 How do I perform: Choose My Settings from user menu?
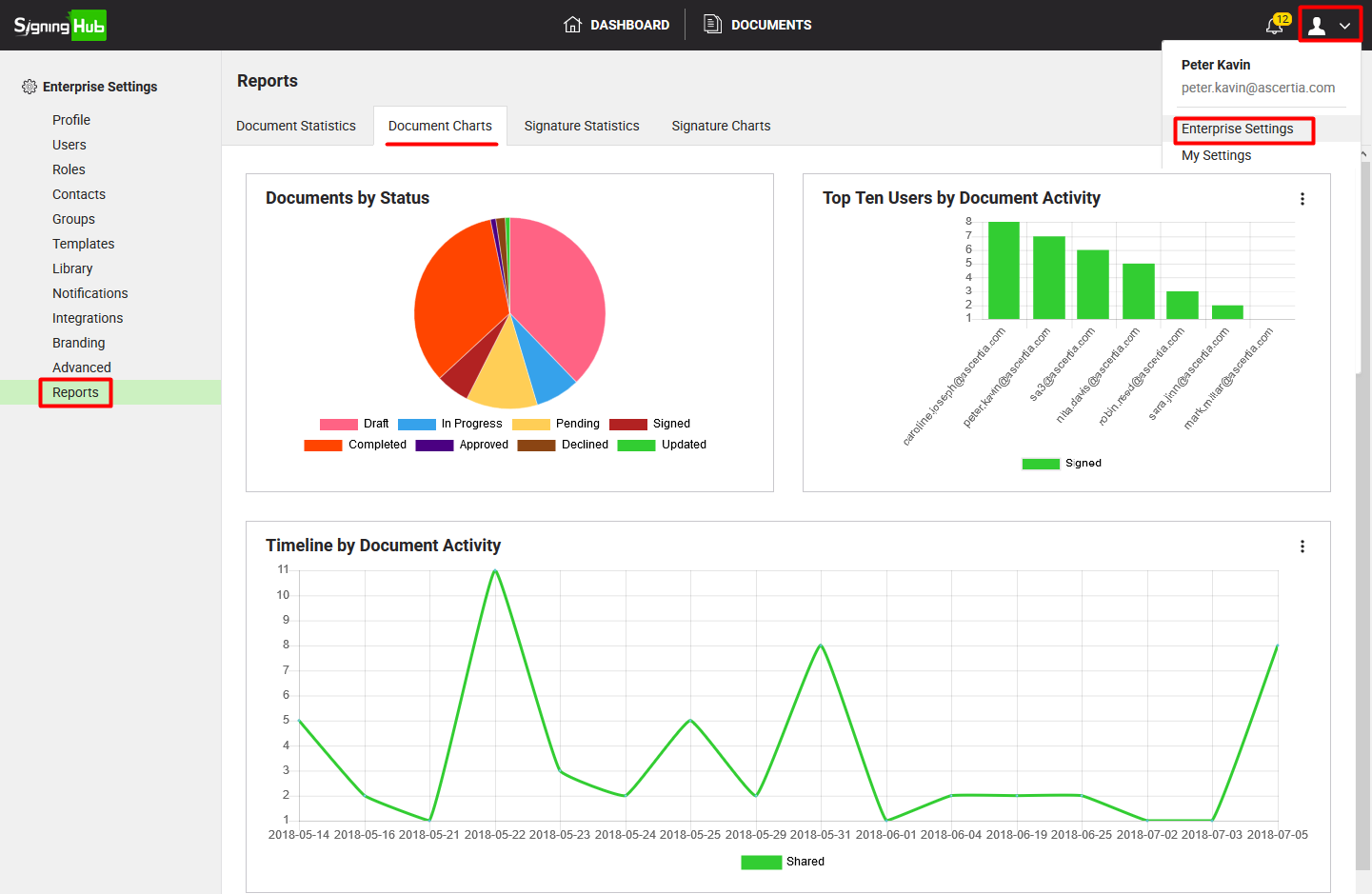pyautogui.click(x=1216, y=156)
